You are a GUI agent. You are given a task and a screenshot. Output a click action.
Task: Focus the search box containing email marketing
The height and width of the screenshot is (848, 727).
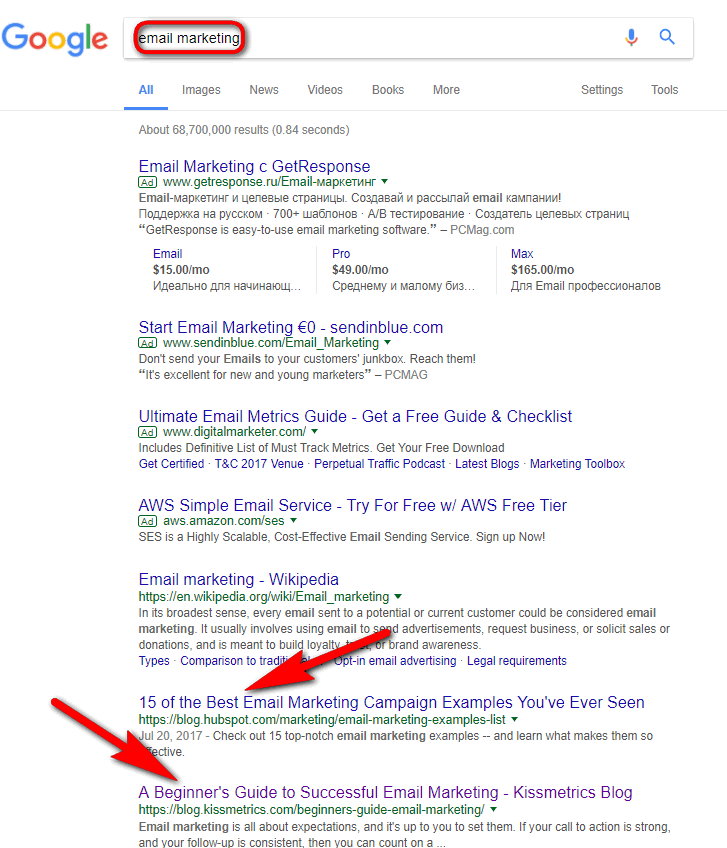[x=408, y=38]
